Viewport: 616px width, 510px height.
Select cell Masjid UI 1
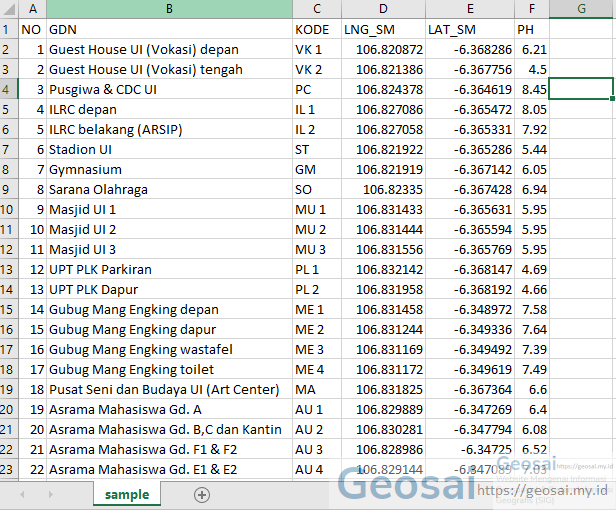[x=169, y=209]
